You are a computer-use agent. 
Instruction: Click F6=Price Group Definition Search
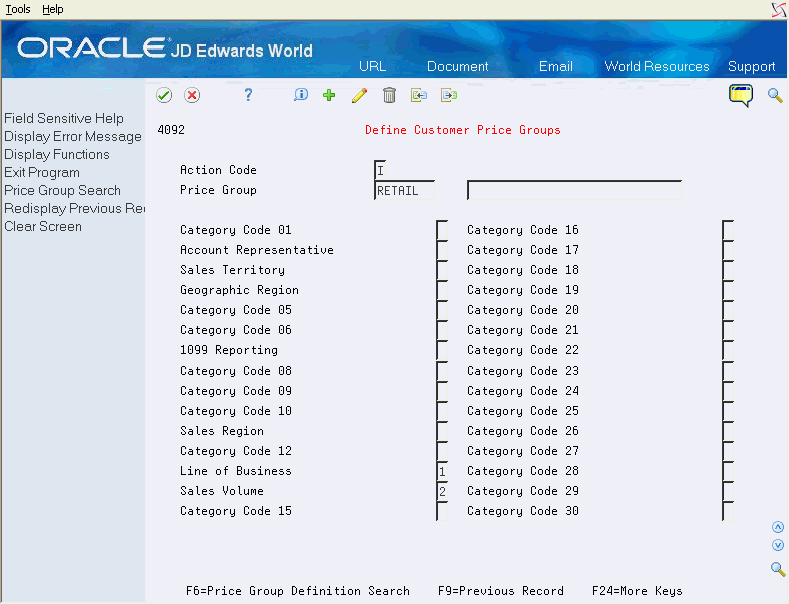click(x=298, y=591)
